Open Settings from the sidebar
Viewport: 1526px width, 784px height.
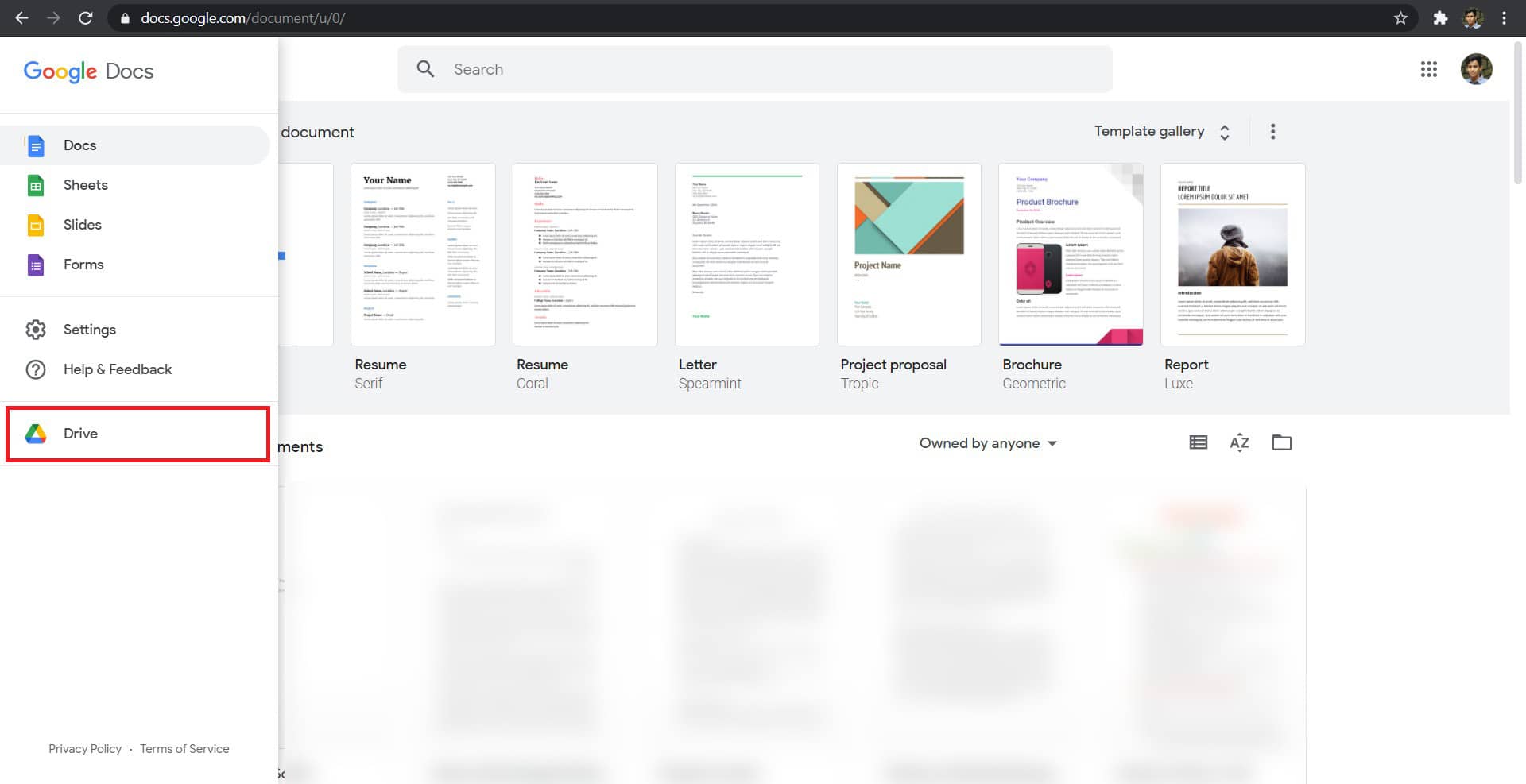[x=135, y=330]
